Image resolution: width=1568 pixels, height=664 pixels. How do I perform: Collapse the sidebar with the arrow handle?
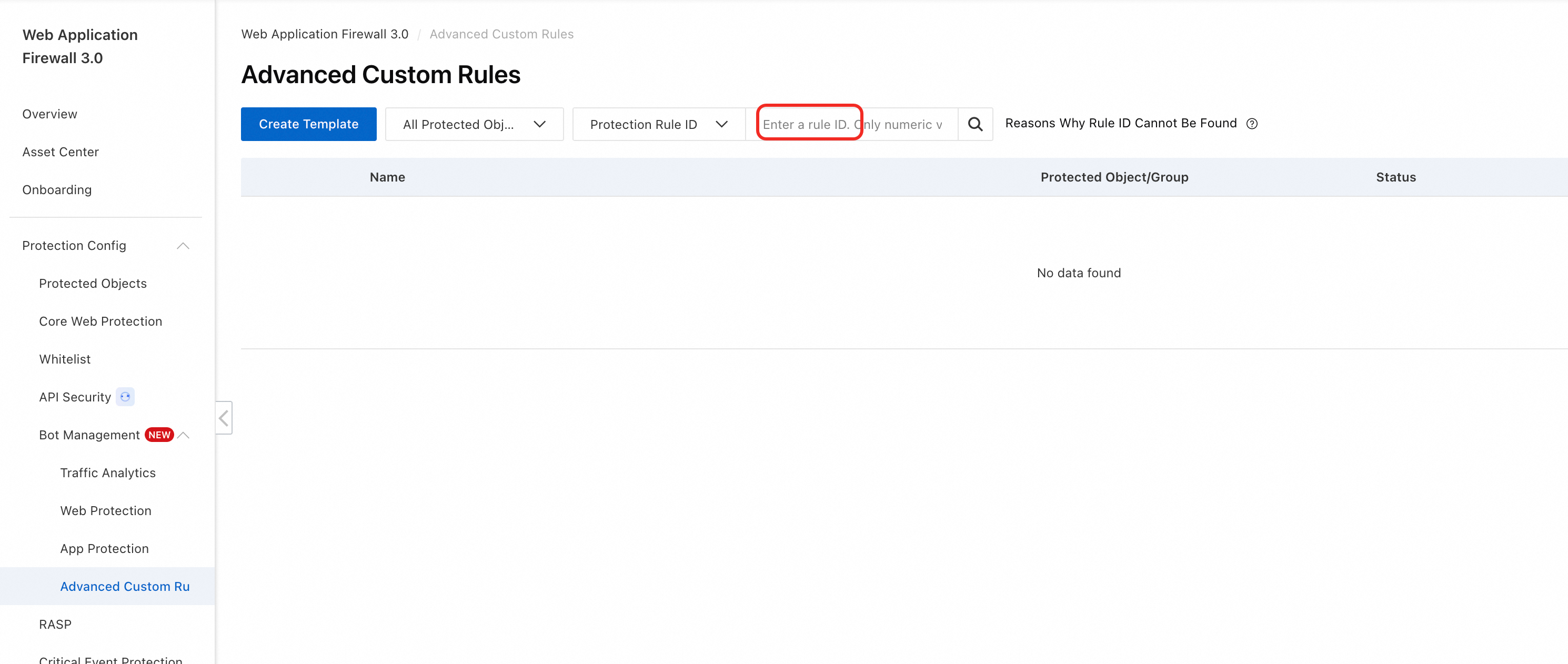[x=224, y=418]
